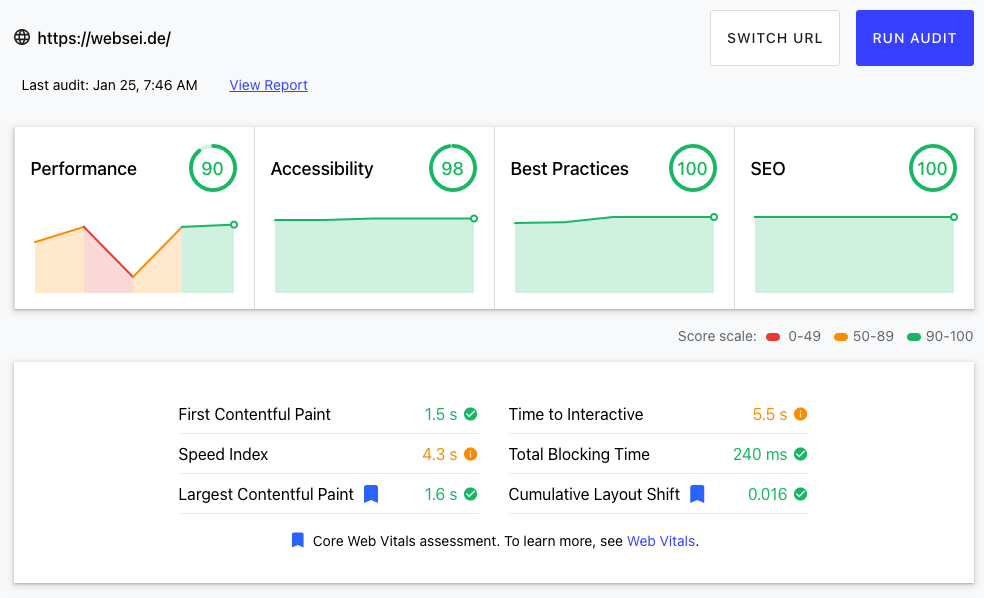984x598 pixels.
Task: Click the orange info icon beside Time to Interactive
Action: pos(801,414)
